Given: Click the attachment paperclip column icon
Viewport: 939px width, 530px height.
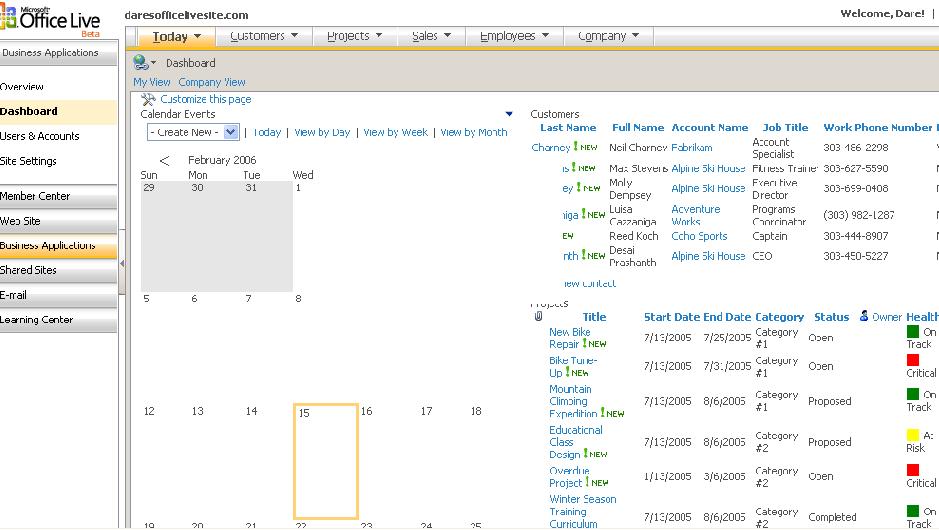Looking at the screenshot, I should tap(539, 317).
